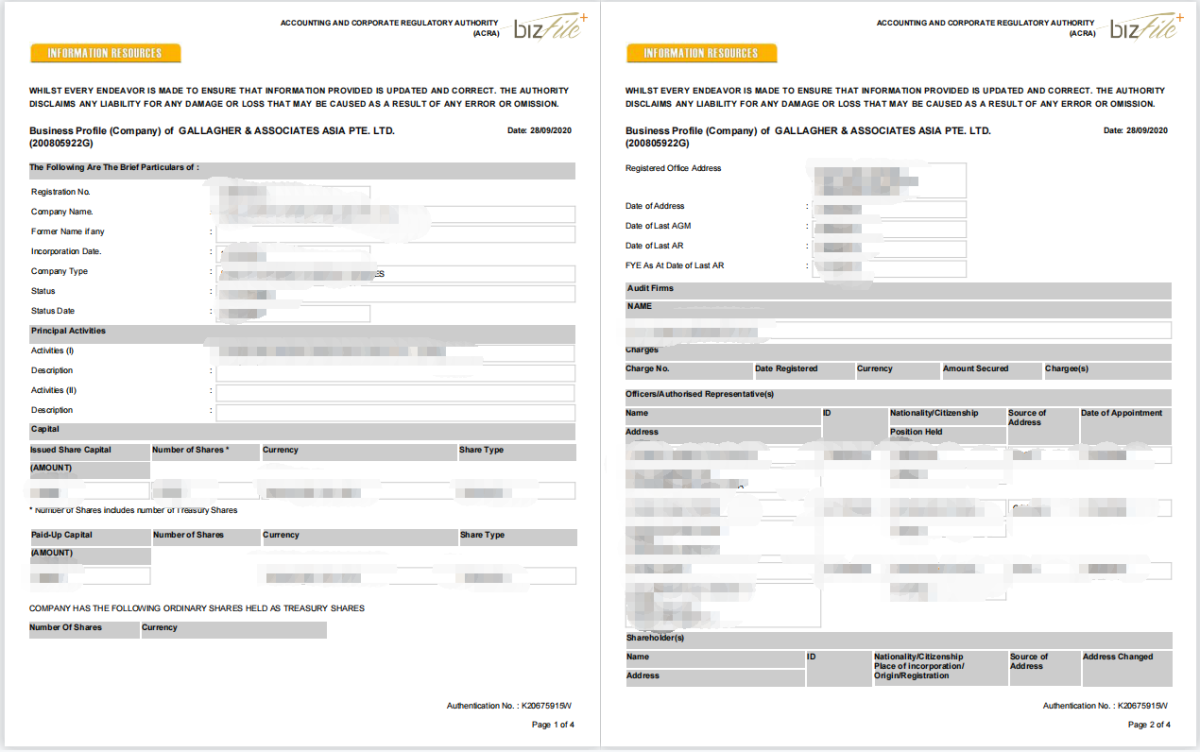Focus the Status Date field
This screenshot has width=1200, height=752.
coord(293,313)
